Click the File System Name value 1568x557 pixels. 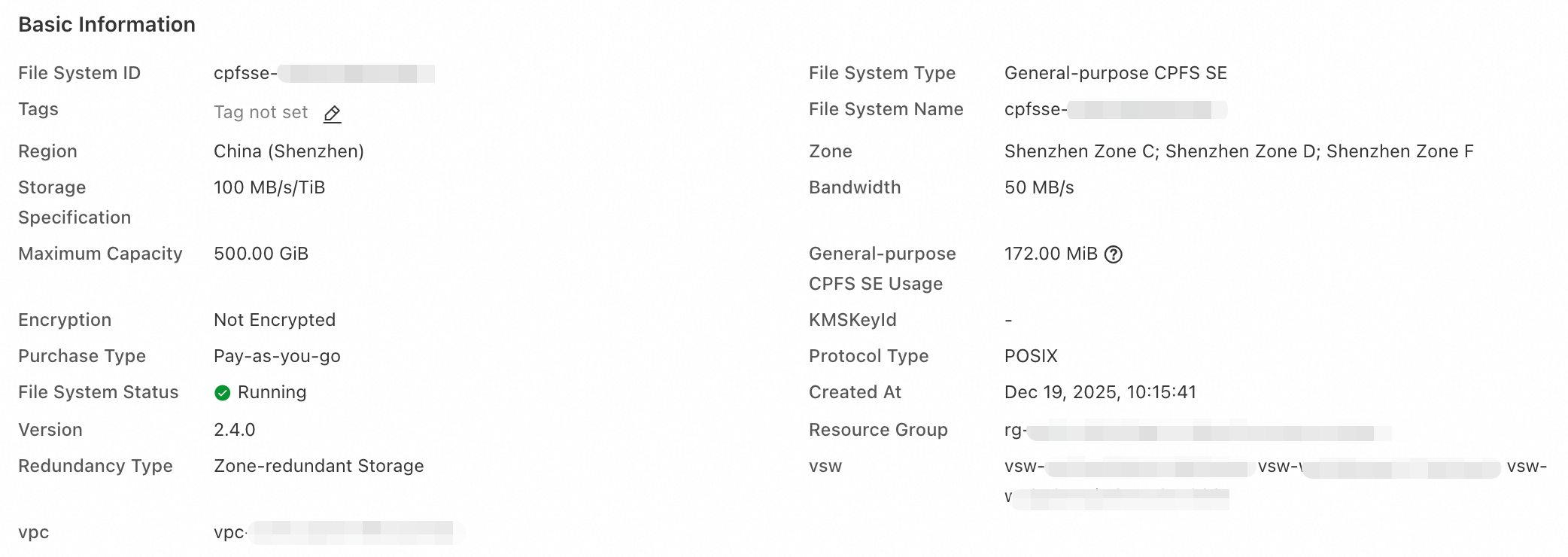click(x=1115, y=110)
